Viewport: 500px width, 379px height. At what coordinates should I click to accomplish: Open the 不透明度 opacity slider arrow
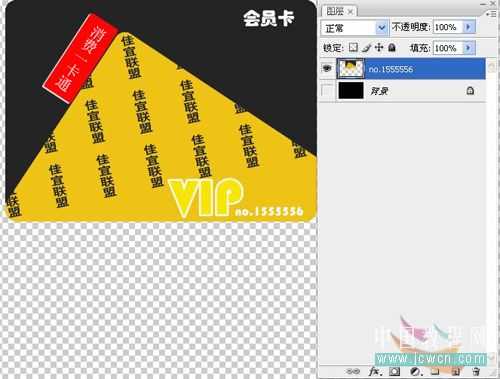[468, 27]
